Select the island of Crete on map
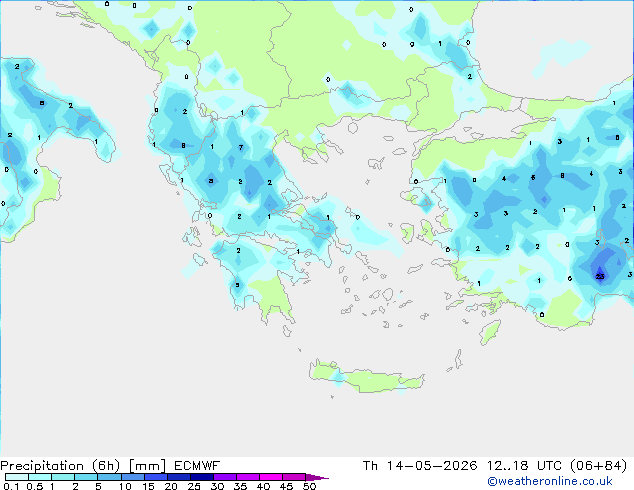Image resolution: width=634 pixels, height=490 pixels. 366,377
